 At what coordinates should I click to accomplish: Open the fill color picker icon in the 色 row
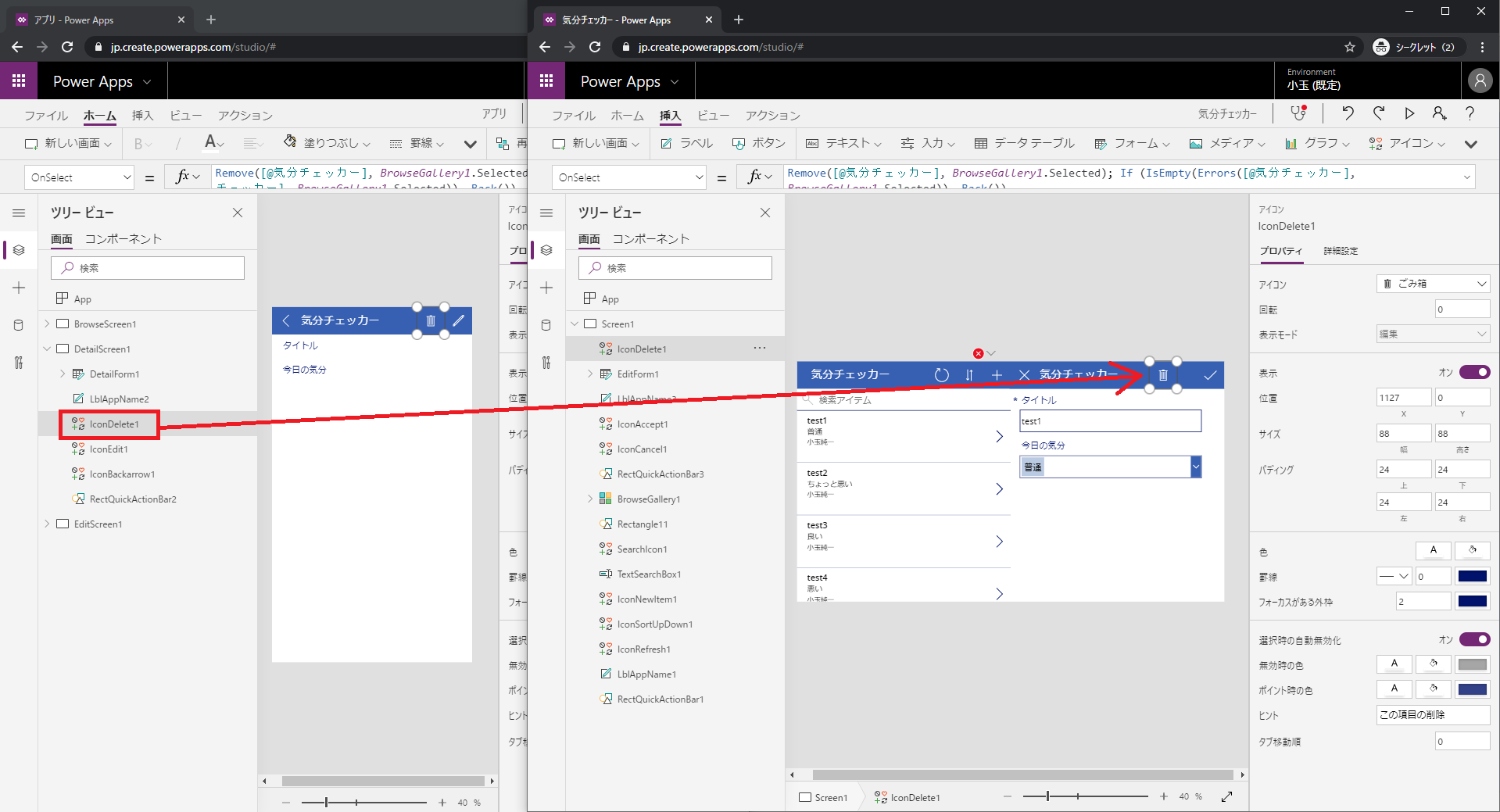click(x=1473, y=551)
